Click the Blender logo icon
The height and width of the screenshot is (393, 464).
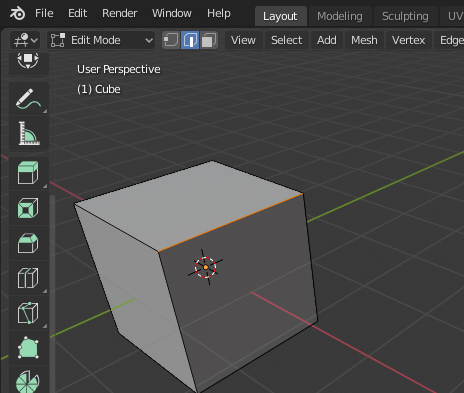pos(17,14)
